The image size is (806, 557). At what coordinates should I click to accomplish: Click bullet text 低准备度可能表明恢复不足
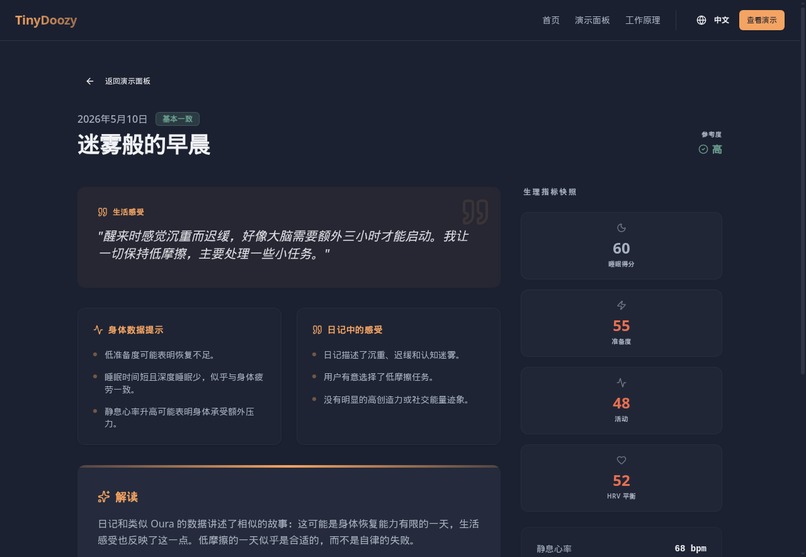tap(159, 355)
